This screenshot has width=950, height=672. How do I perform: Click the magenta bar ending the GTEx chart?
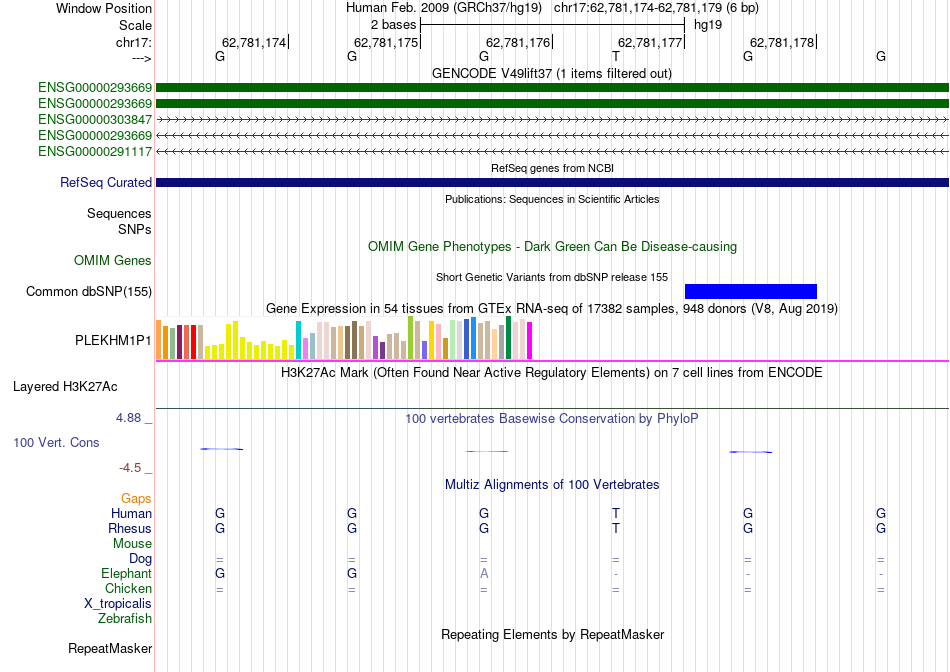tap(530, 341)
